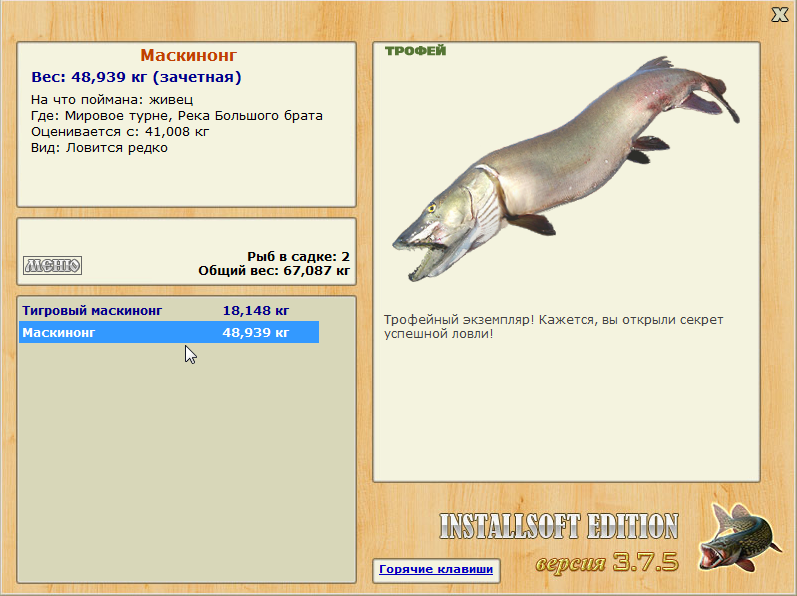The image size is (797, 596).
Task: Click the 48,939 кг value in list
Action: (x=256, y=333)
